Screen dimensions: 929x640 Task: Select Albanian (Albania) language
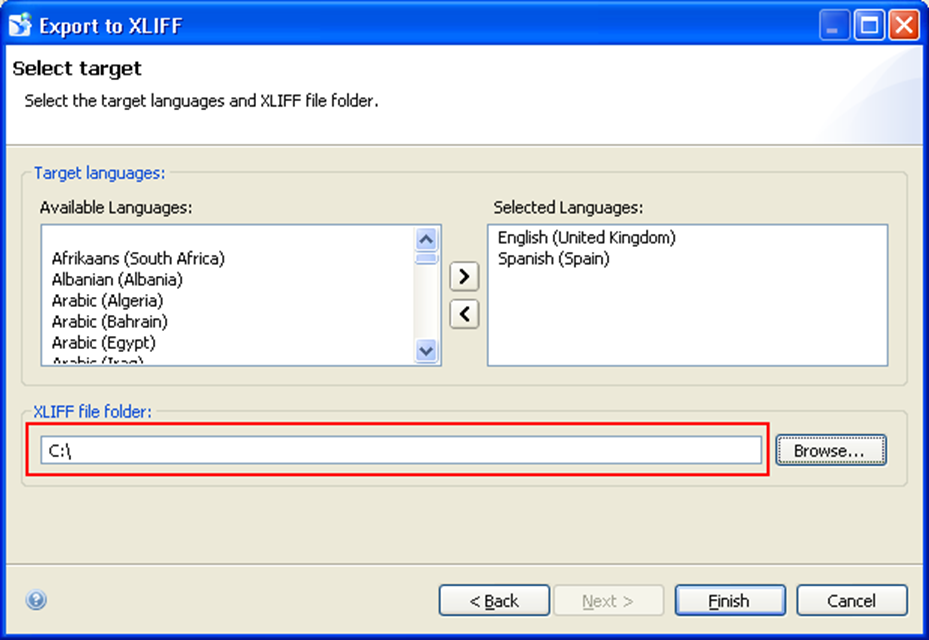point(117,279)
